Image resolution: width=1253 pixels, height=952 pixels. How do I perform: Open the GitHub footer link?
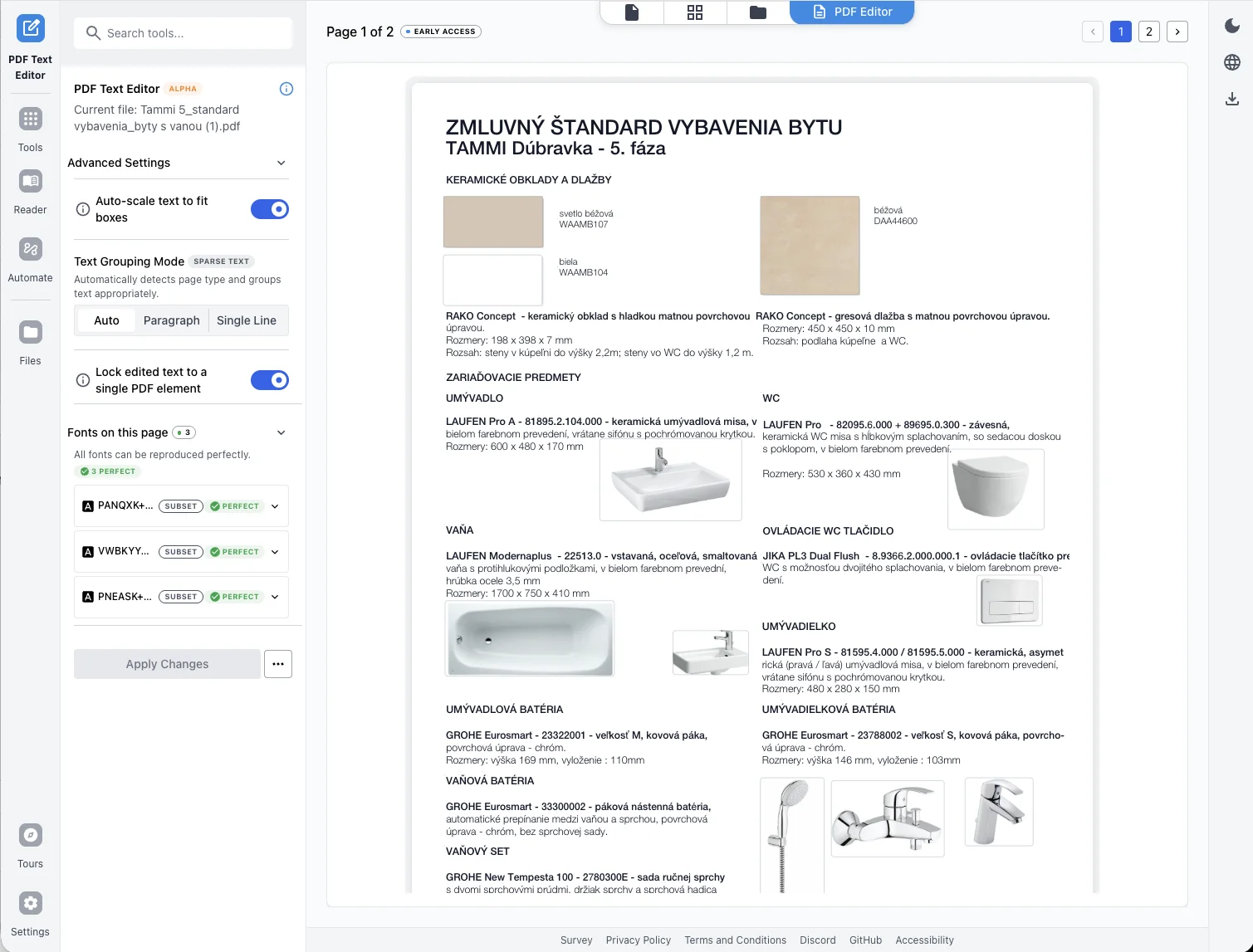tap(866, 940)
